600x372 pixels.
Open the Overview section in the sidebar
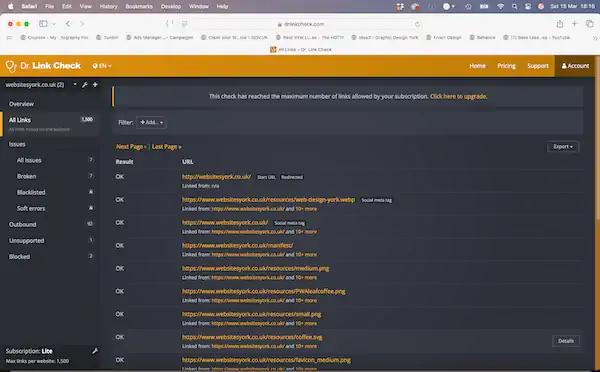(x=21, y=104)
